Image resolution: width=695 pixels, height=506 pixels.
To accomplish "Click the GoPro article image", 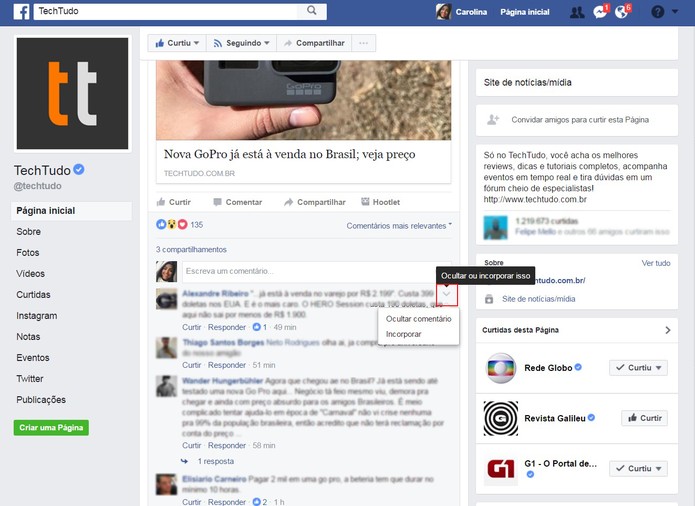I will point(304,100).
